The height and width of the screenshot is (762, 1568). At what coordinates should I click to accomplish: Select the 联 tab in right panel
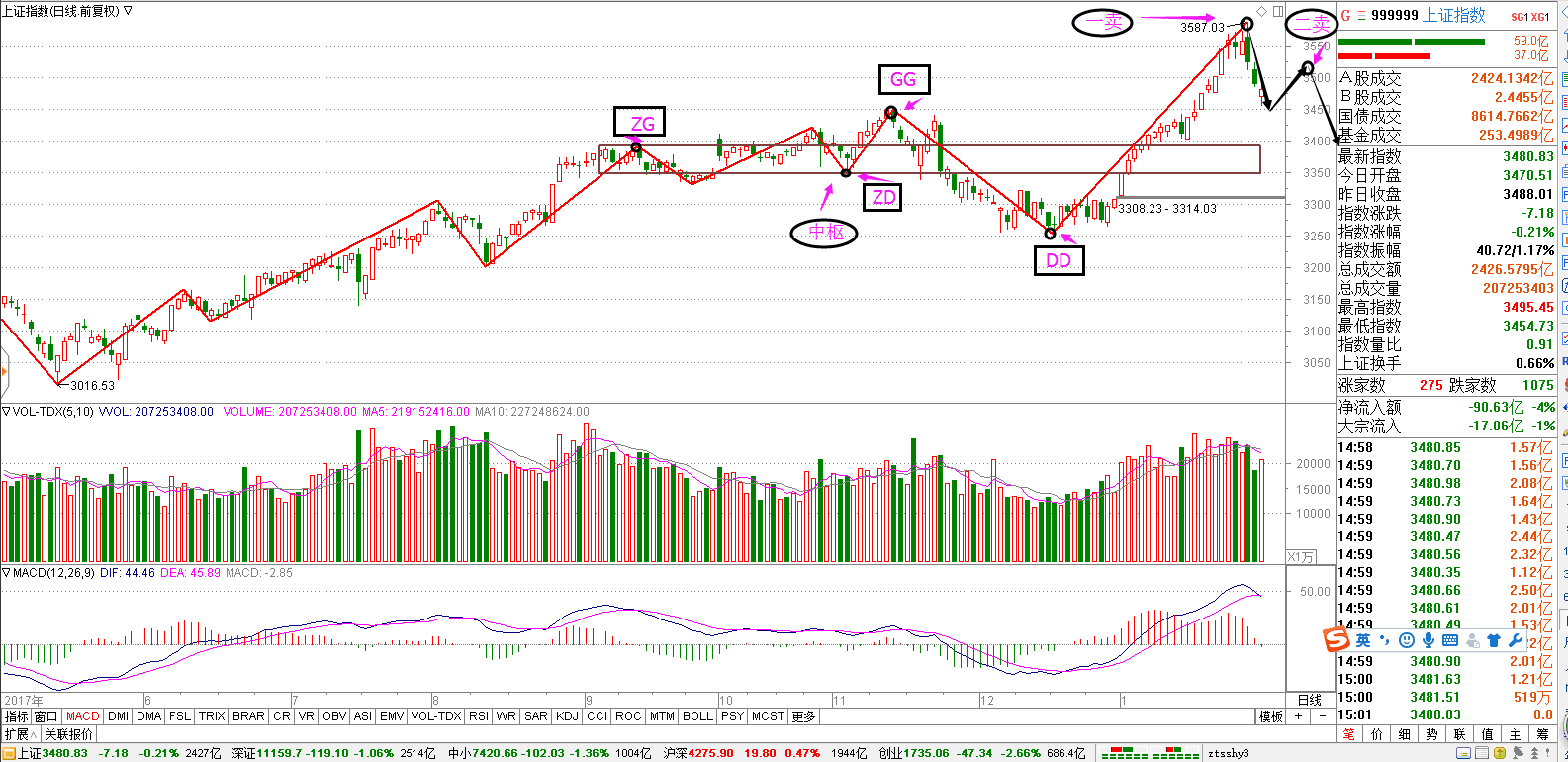click(x=1460, y=734)
